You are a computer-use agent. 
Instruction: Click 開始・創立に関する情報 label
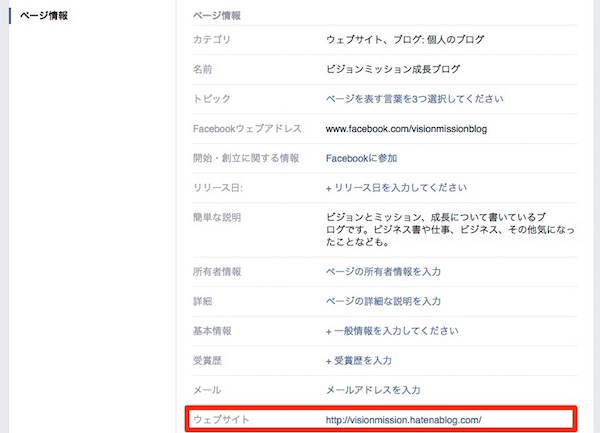coord(246,158)
